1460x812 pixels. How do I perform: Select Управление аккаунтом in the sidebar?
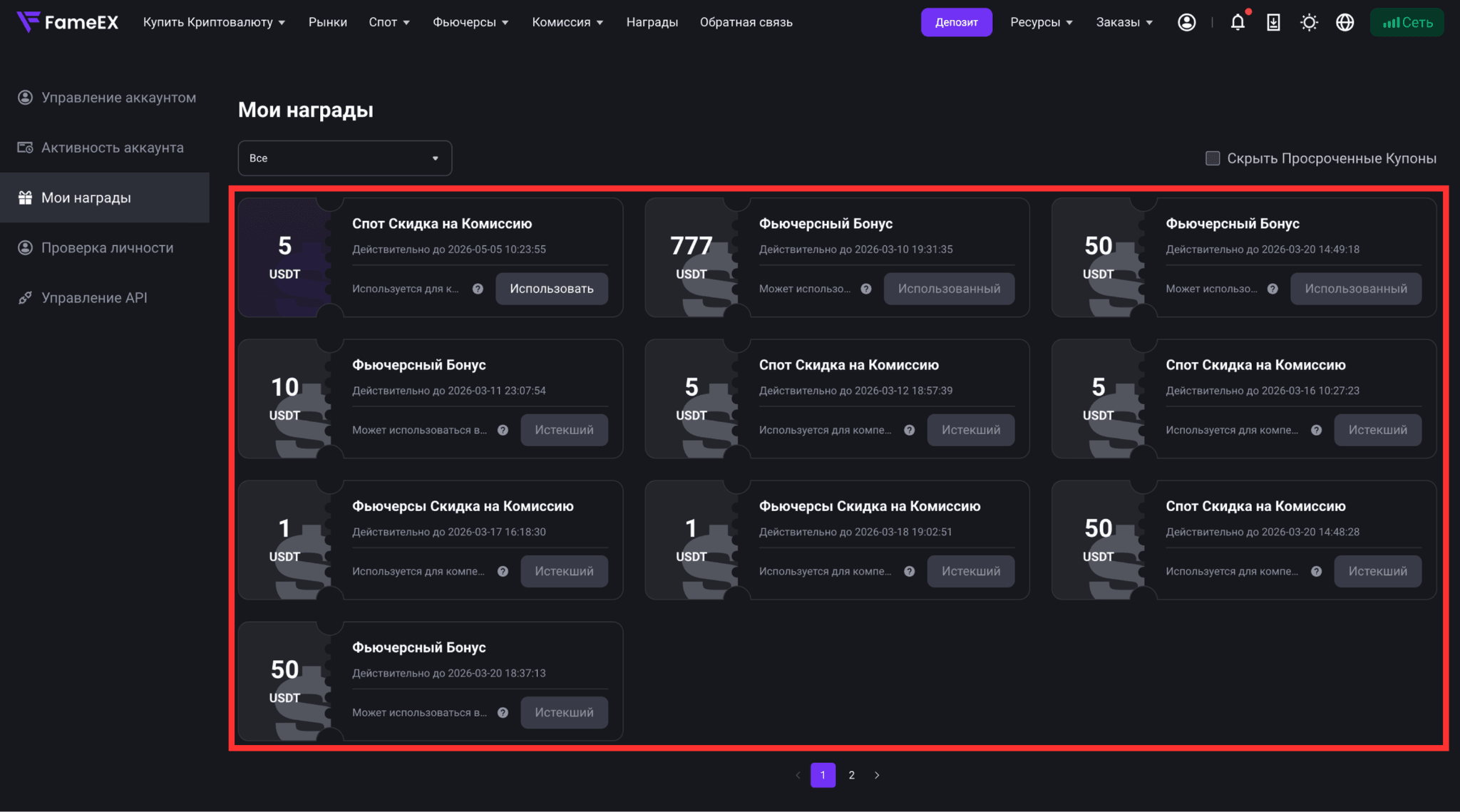(x=105, y=98)
